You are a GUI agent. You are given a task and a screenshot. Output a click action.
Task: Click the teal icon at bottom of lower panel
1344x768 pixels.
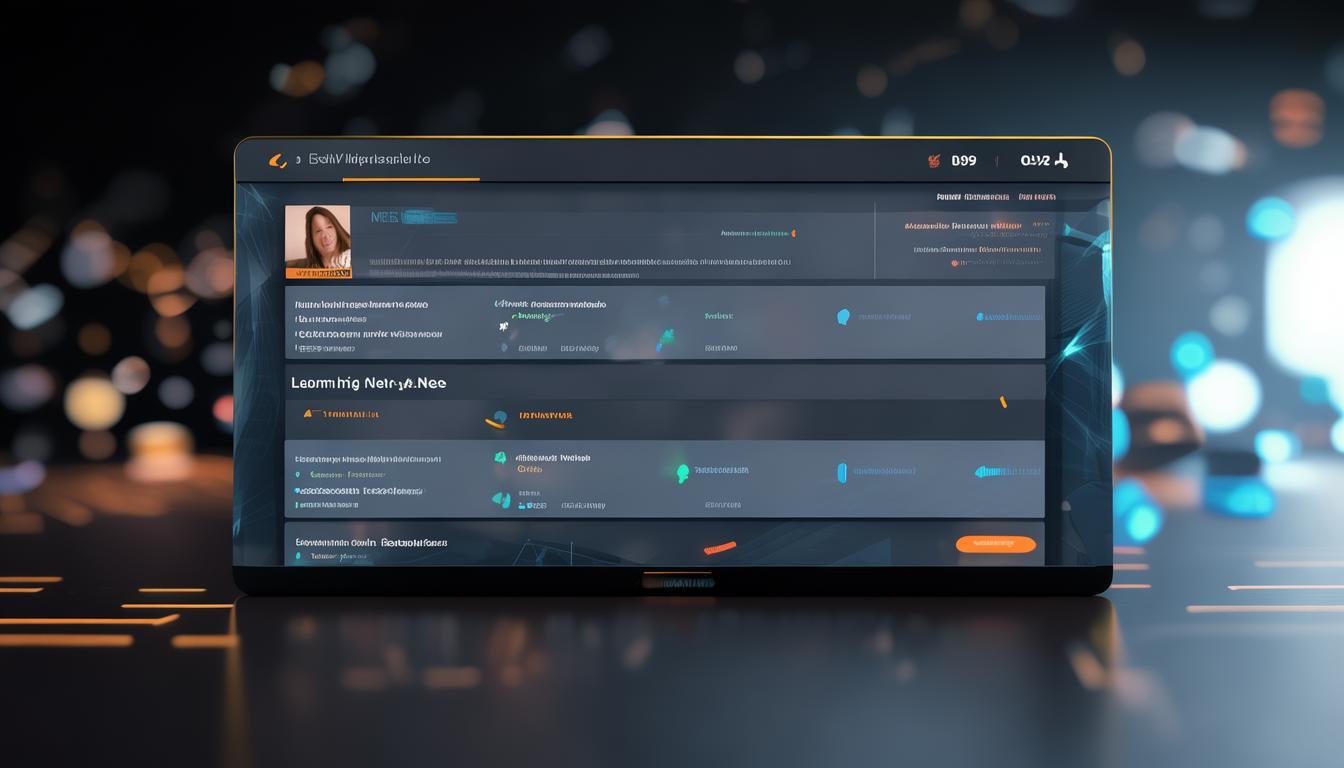501,499
